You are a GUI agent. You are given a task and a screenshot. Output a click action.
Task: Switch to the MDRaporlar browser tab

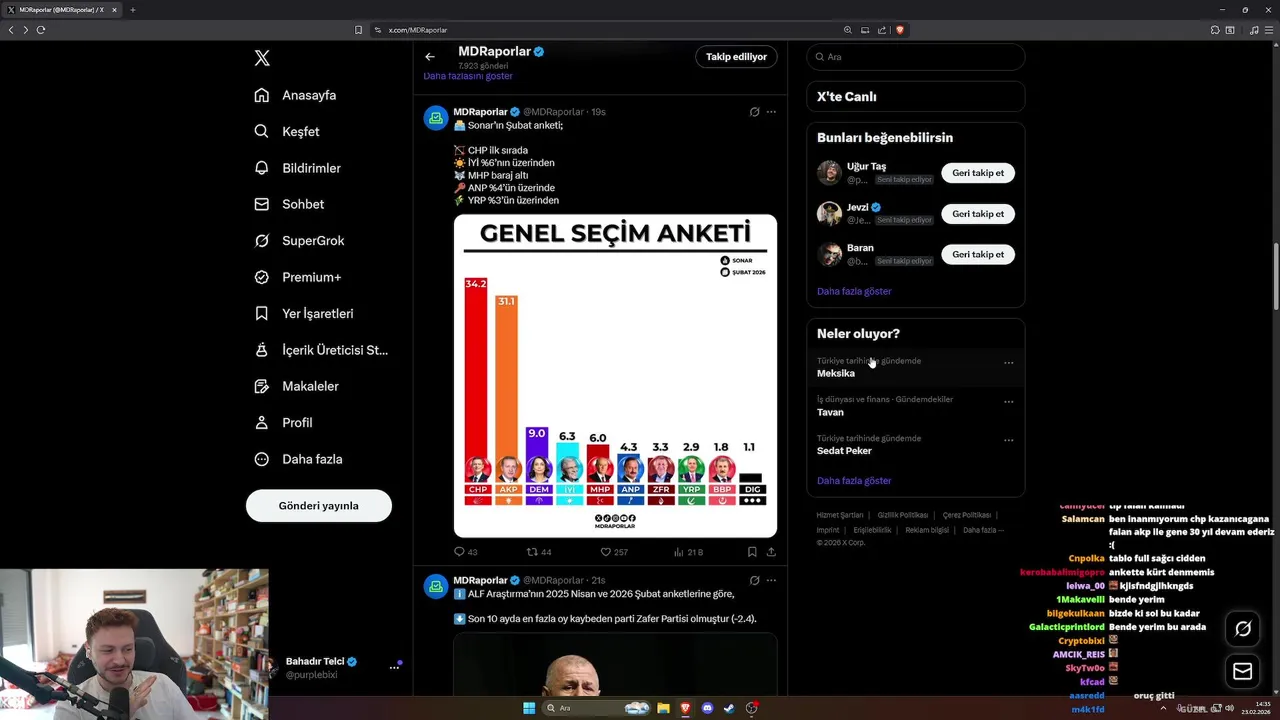[62, 10]
